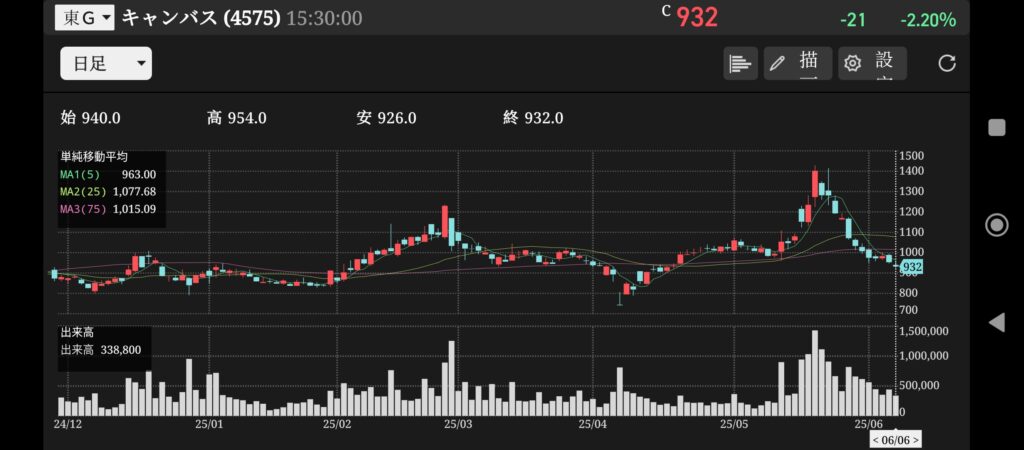Tap the キャンバス (4575) stock name

click(x=201, y=17)
